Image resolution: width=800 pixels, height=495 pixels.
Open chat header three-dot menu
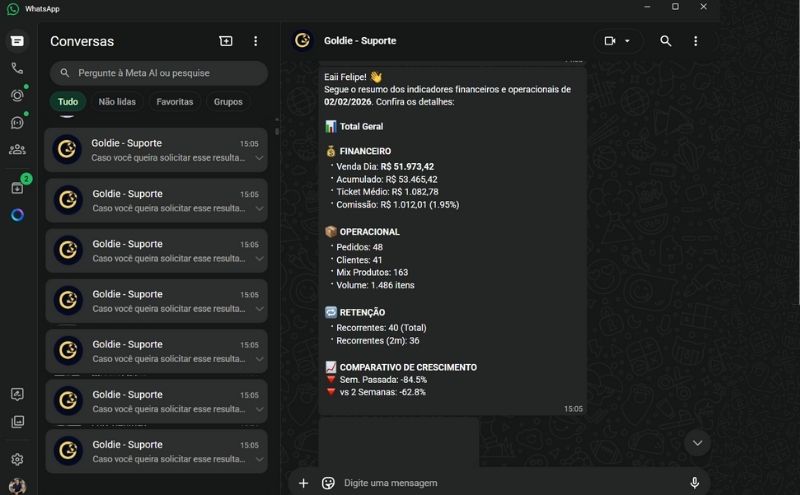[696, 41]
